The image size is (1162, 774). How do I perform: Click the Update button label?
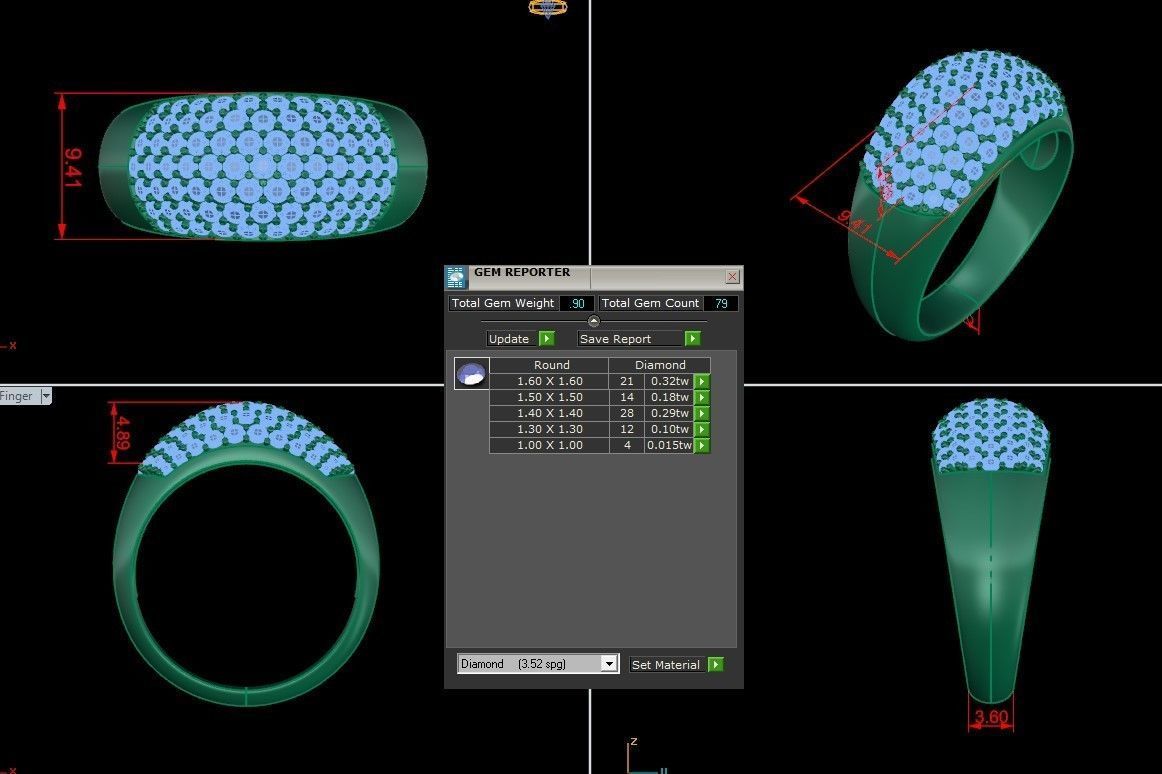(509, 339)
